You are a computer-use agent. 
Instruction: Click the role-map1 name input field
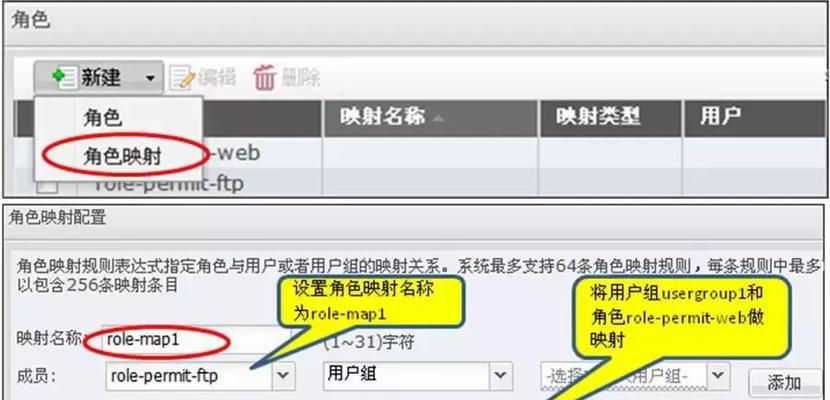pyautogui.click(x=196, y=340)
